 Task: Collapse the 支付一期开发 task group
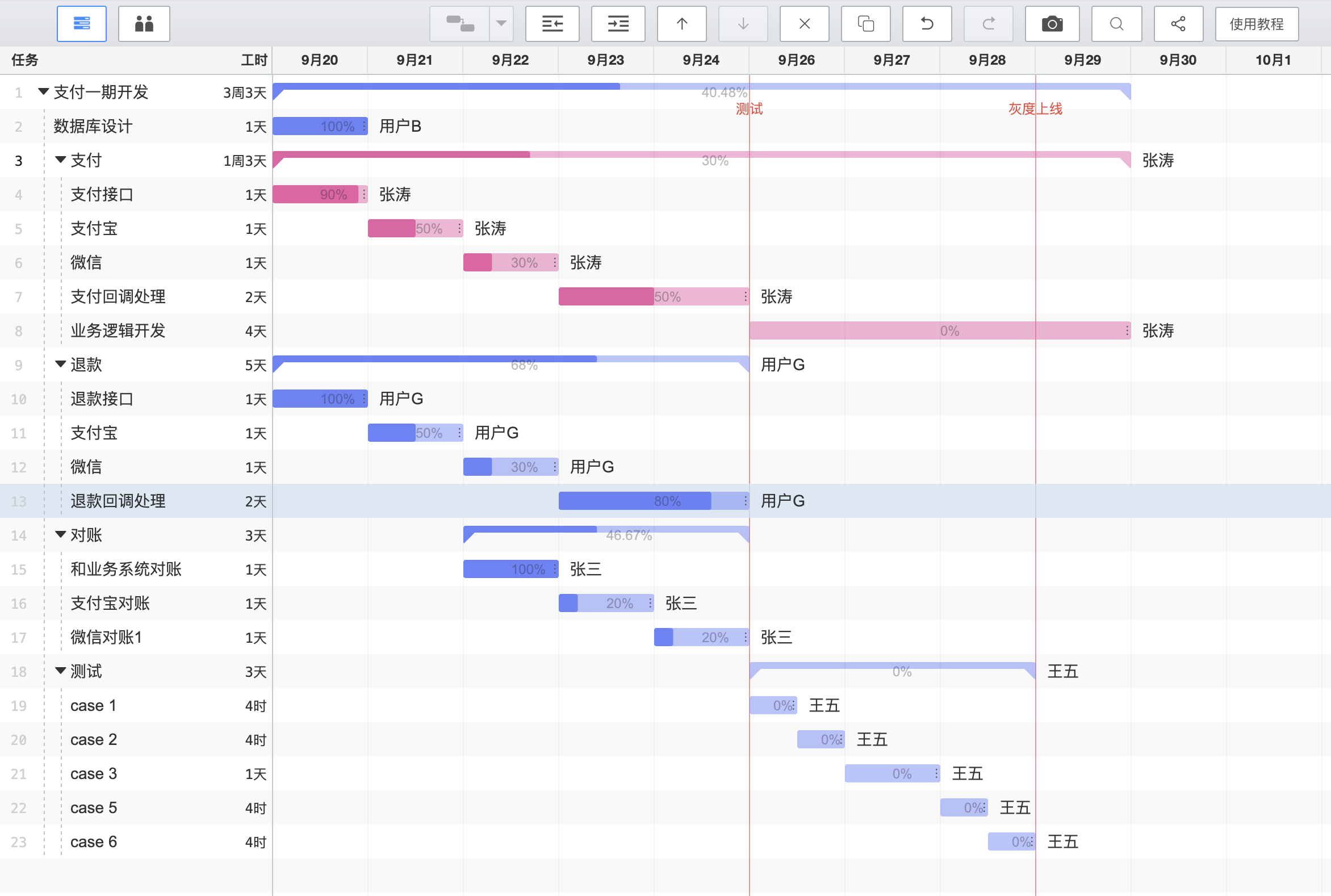43,91
